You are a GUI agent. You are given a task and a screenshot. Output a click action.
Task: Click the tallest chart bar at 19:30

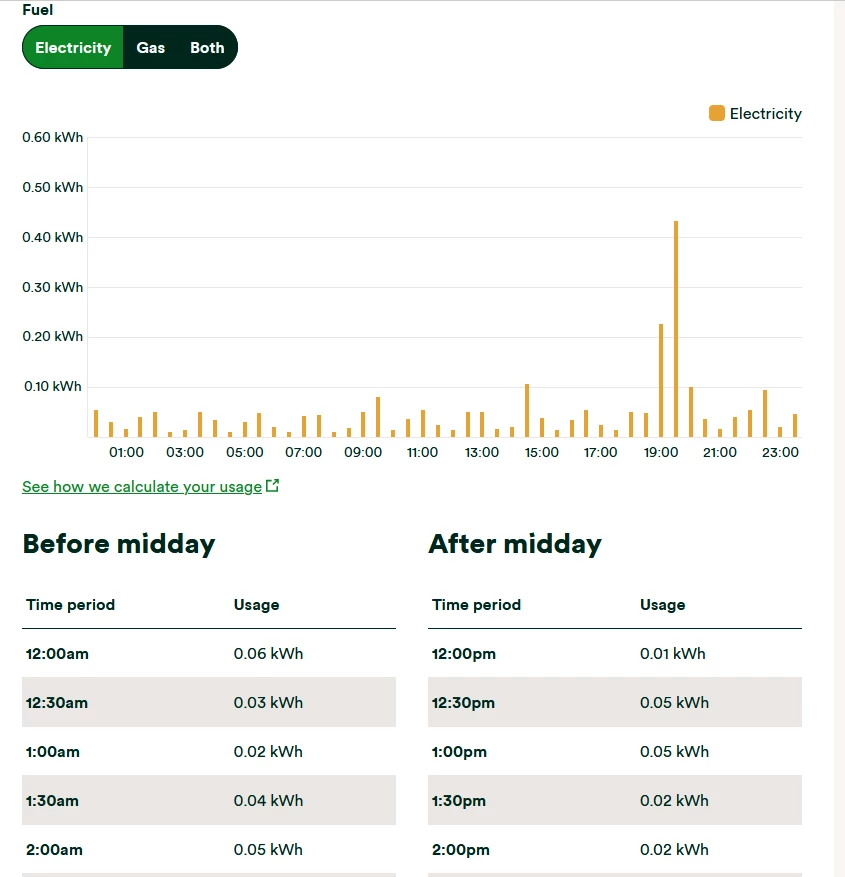[676, 330]
